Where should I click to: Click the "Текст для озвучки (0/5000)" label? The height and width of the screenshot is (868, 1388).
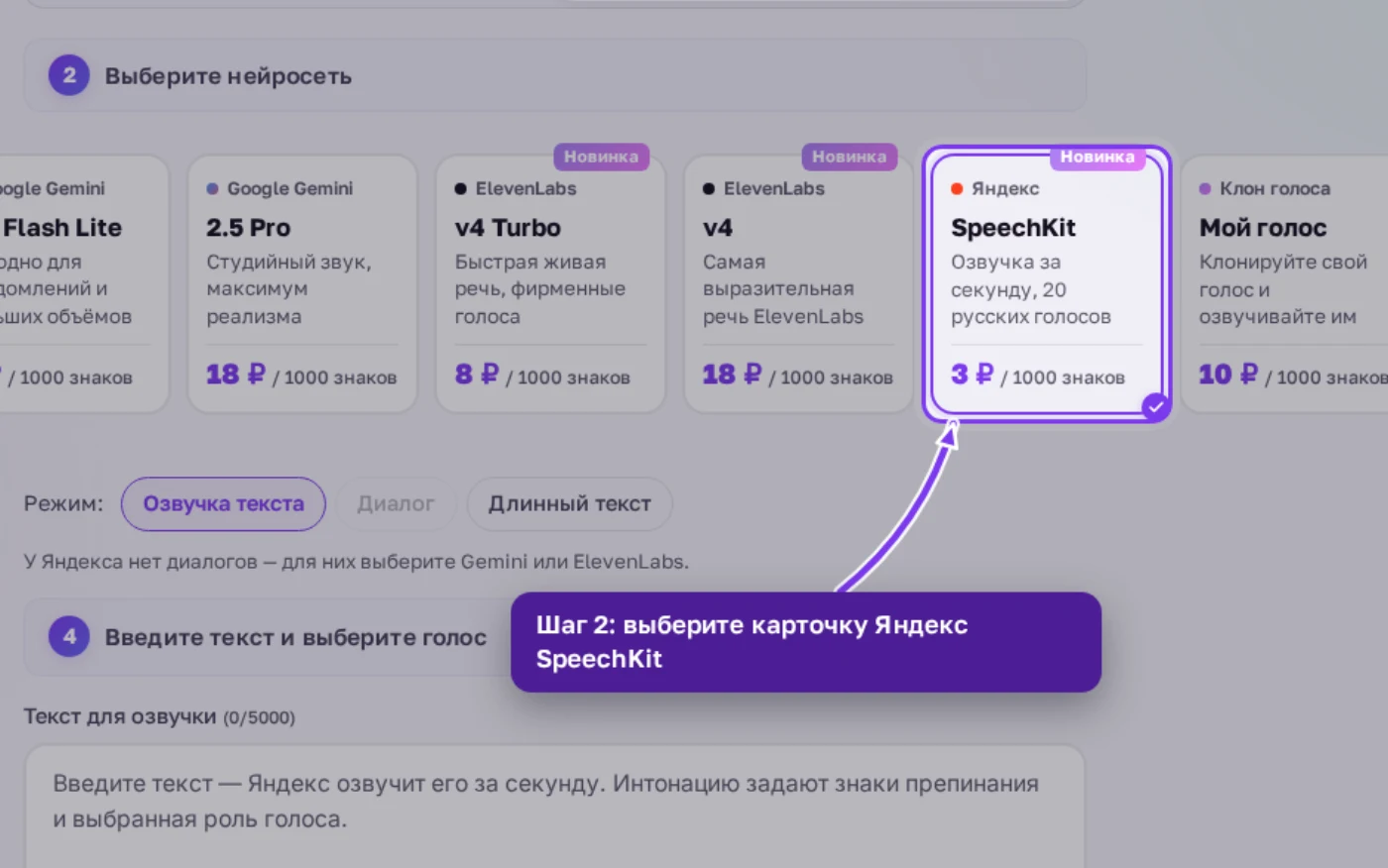click(160, 716)
